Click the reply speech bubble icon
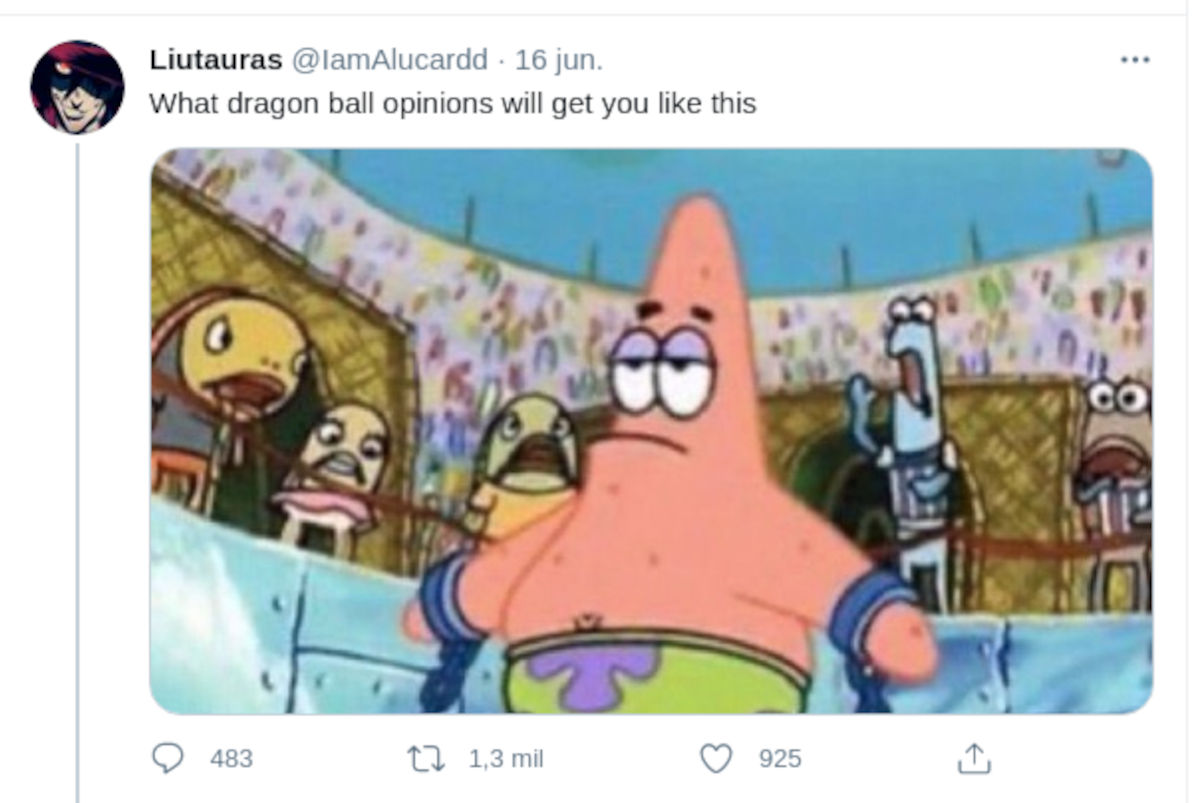1200x803 pixels. (167, 759)
